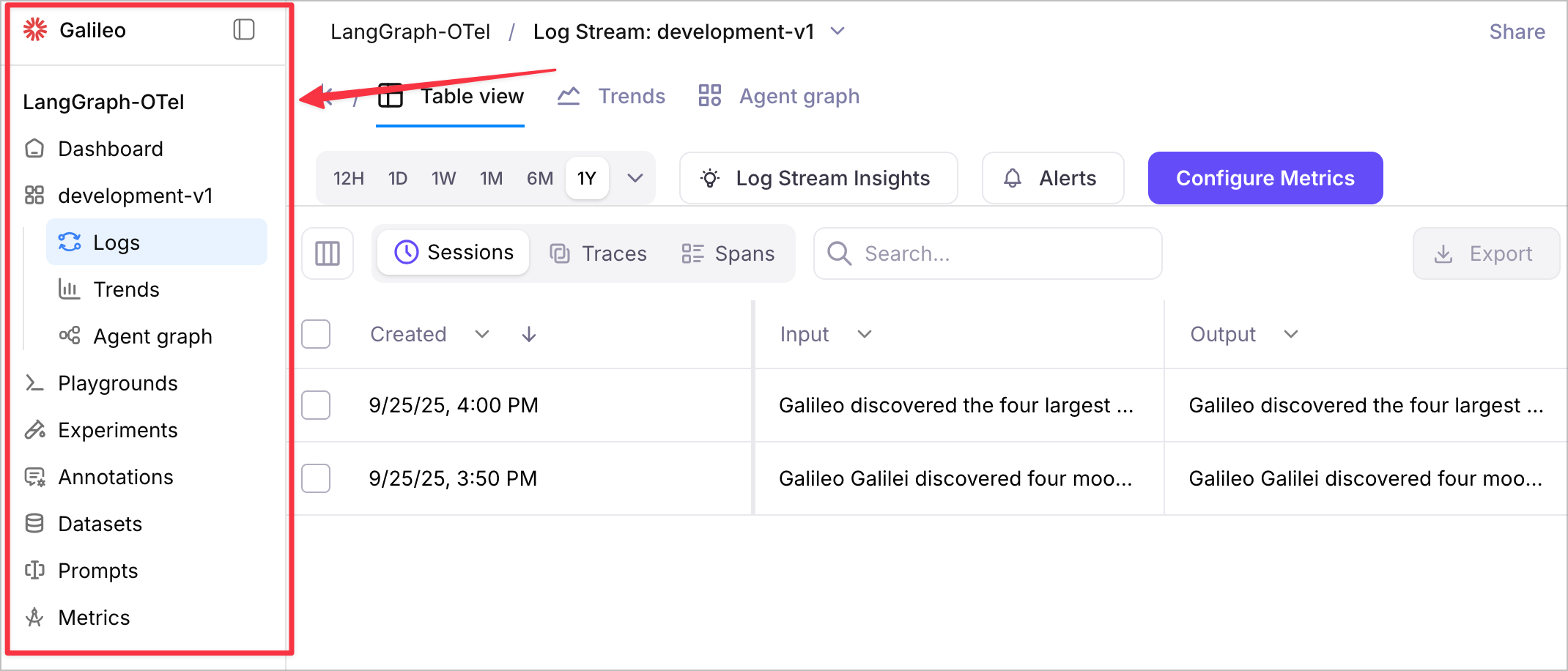Toggle the select-all checkbox in header
This screenshot has height=671, width=1568.
point(316,334)
